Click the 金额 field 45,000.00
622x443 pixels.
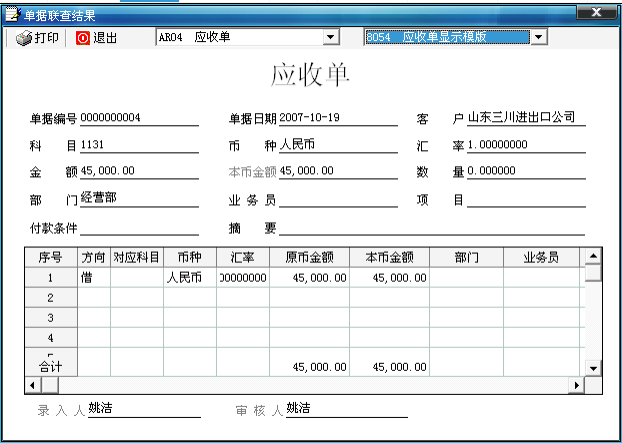(x=139, y=172)
